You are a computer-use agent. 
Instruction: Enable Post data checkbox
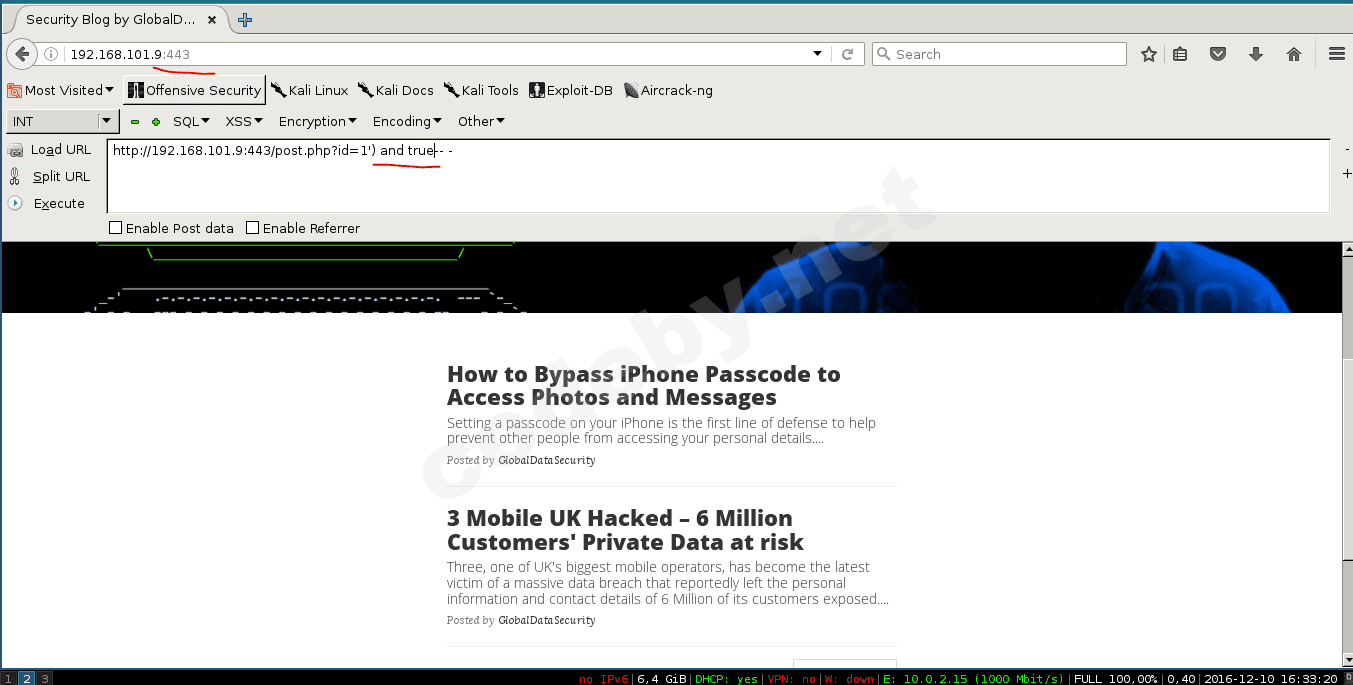pos(116,228)
